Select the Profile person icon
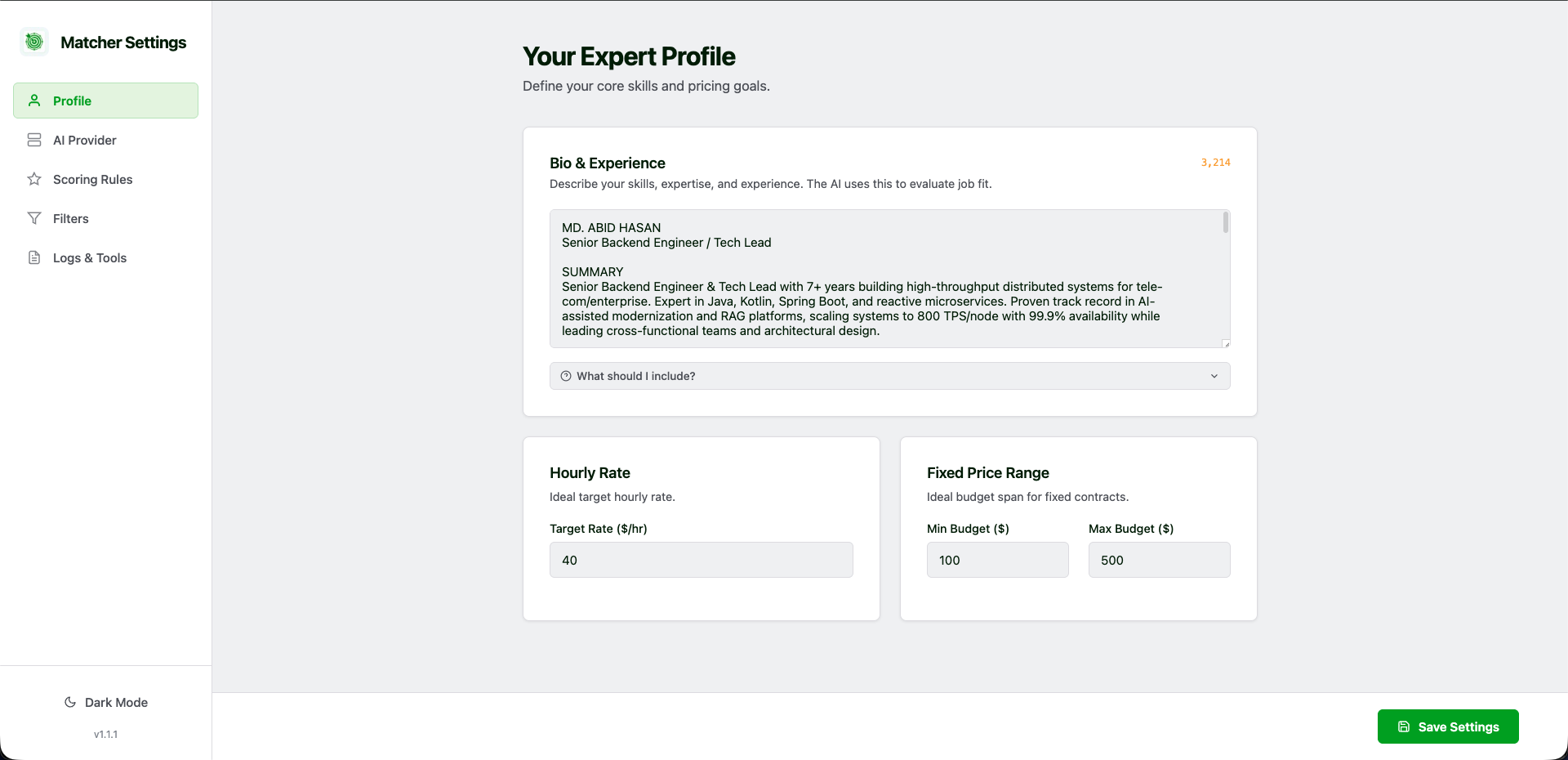Image resolution: width=1568 pixels, height=760 pixels. [33, 101]
